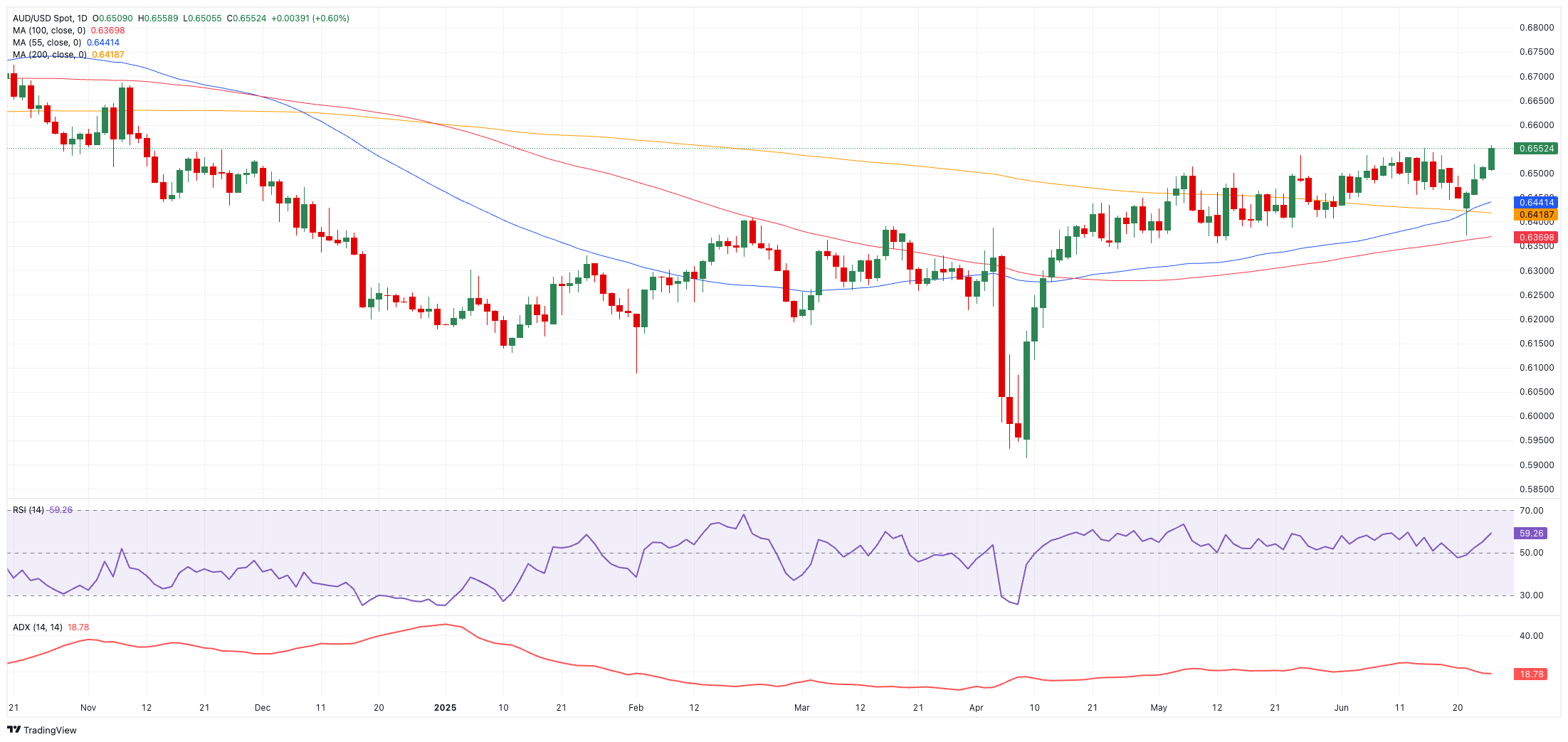Image resolution: width=1568 pixels, height=742 pixels.
Task: Click the 2025 year marker on time axis
Action: [445, 708]
